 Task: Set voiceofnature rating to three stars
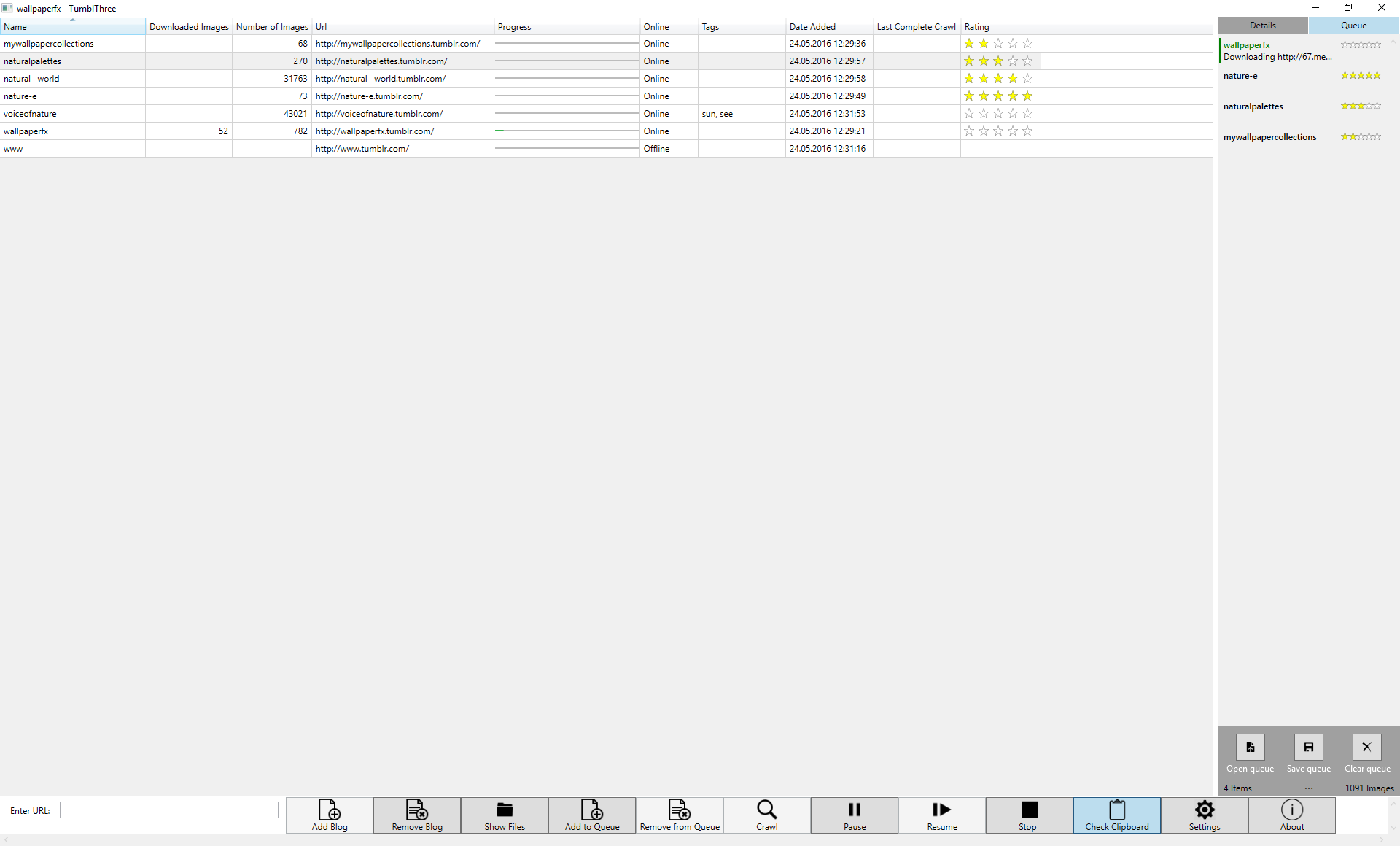pos(998,114)
